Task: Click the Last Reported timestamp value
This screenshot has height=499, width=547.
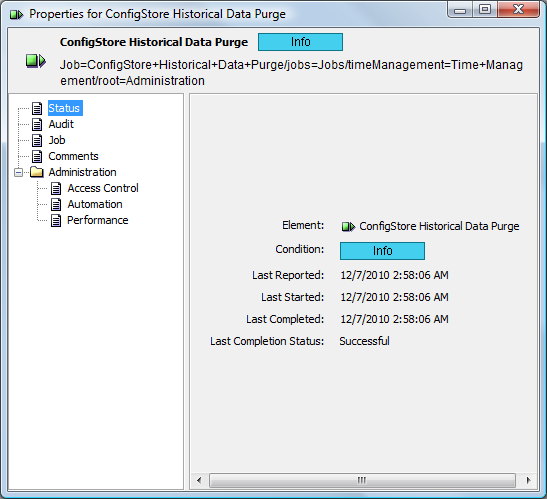Action: tap(394, 275)
